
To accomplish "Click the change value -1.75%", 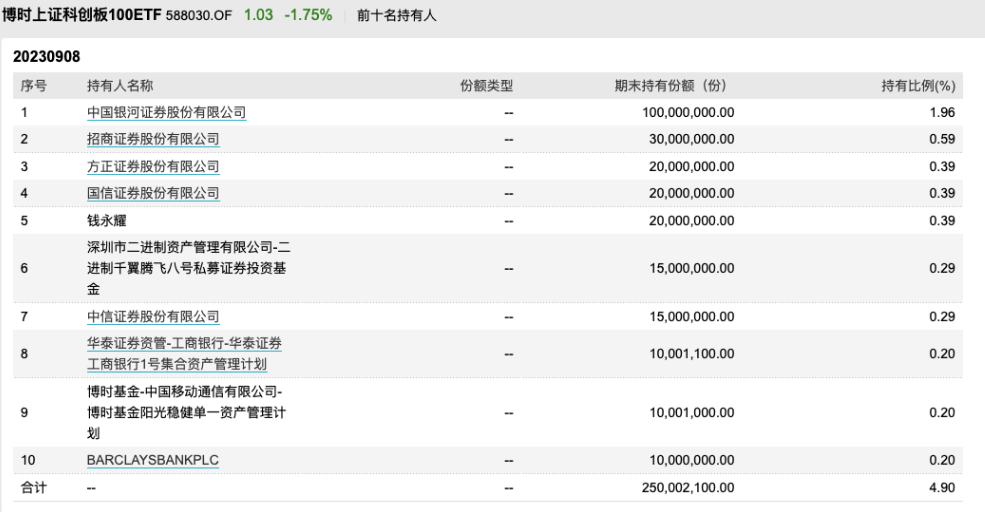I will pyautogui.click(x=308, y=15).
